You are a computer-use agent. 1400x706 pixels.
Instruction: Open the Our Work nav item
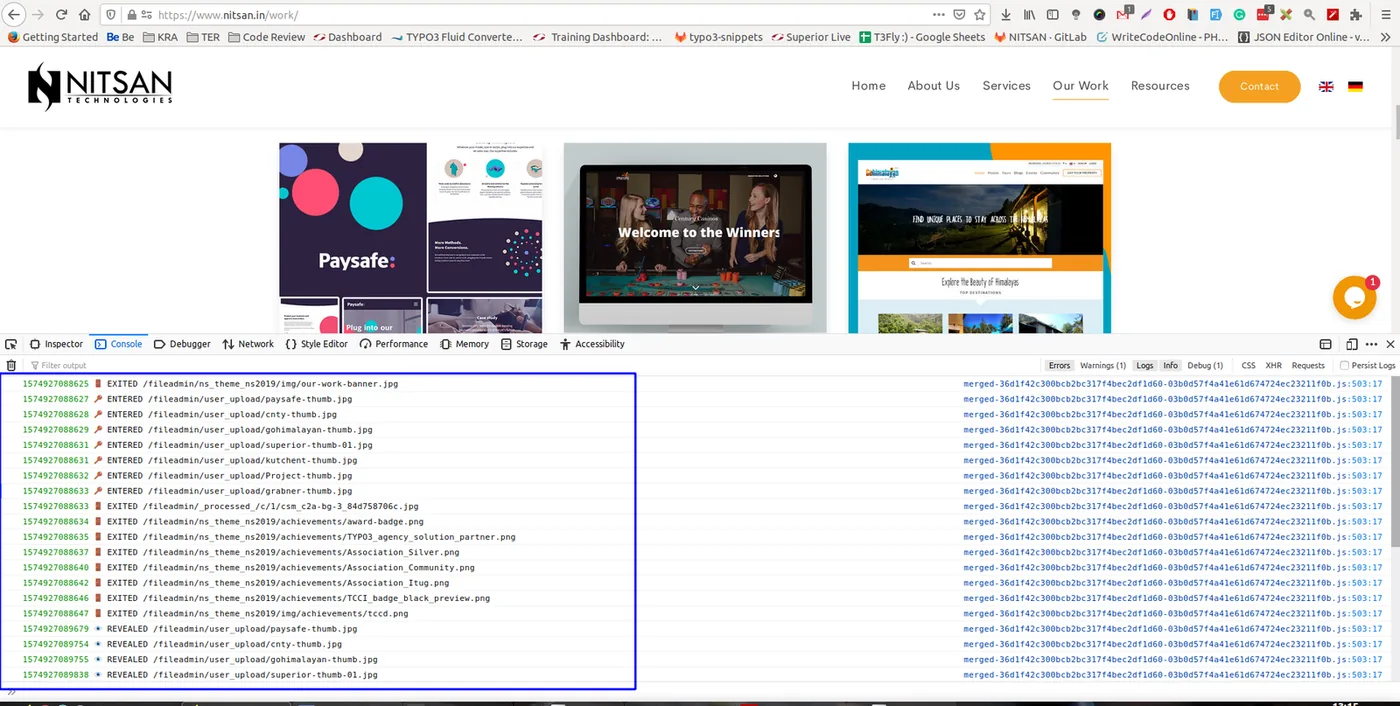click(x=1080, y=86)
